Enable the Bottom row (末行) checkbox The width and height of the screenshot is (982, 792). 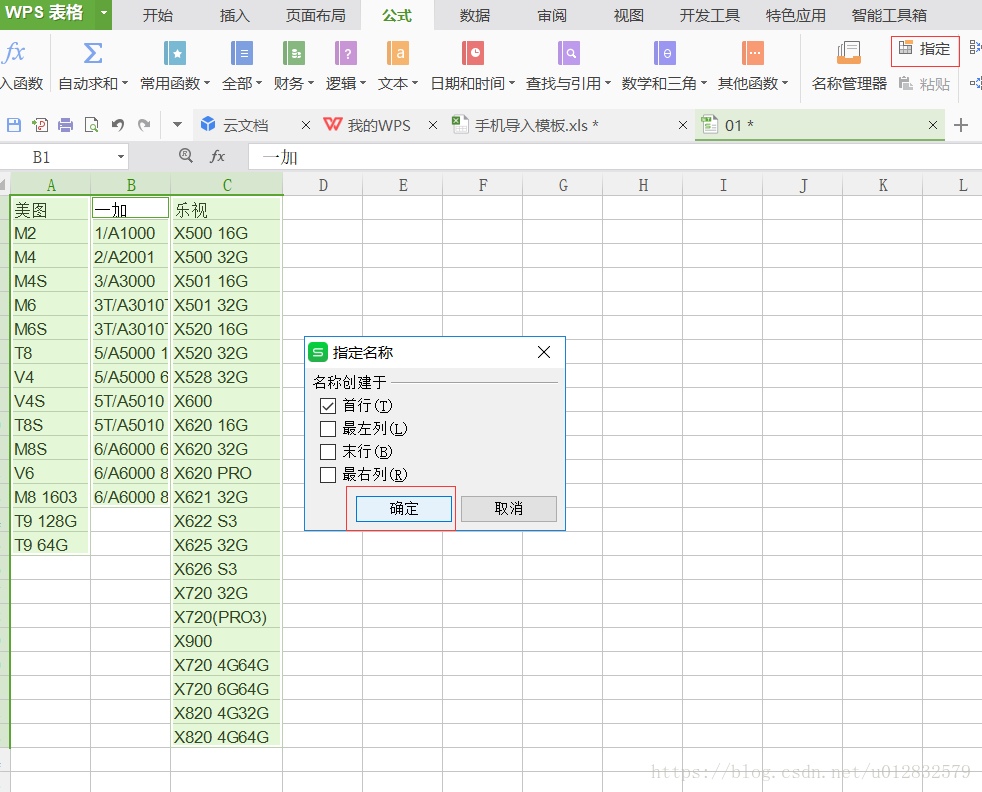click(328, 451)
